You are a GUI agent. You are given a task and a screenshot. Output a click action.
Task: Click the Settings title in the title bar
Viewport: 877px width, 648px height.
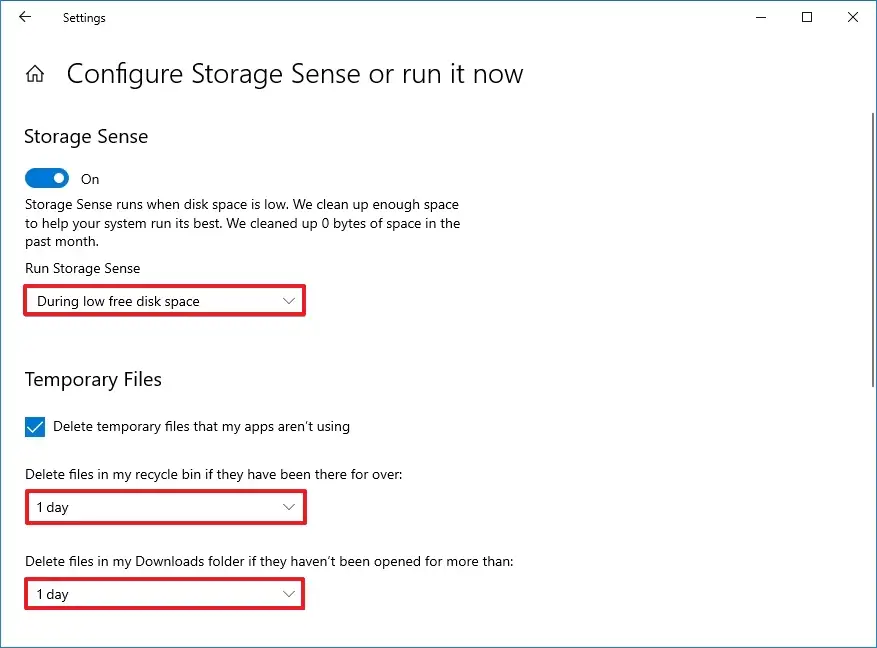[83, 17]
